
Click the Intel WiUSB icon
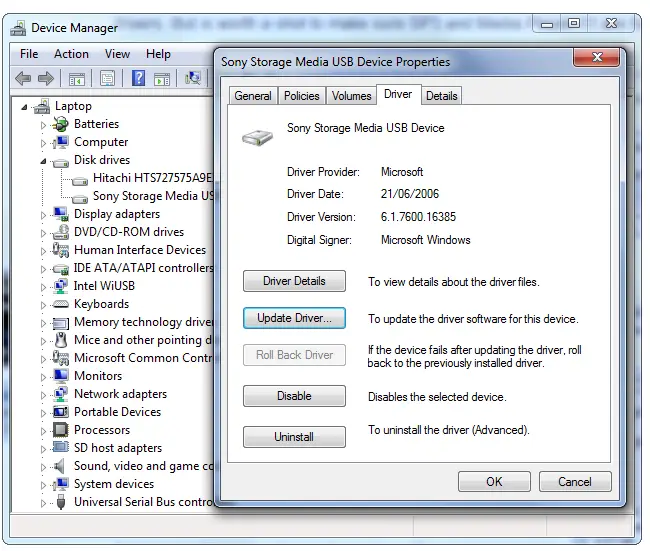coord(61,286)
